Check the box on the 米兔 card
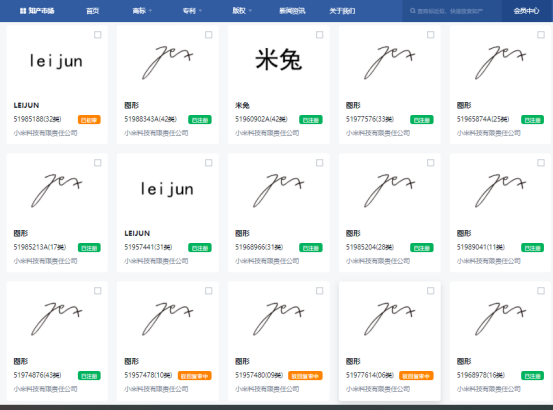The image size is (553, 410). pos(320,35)
